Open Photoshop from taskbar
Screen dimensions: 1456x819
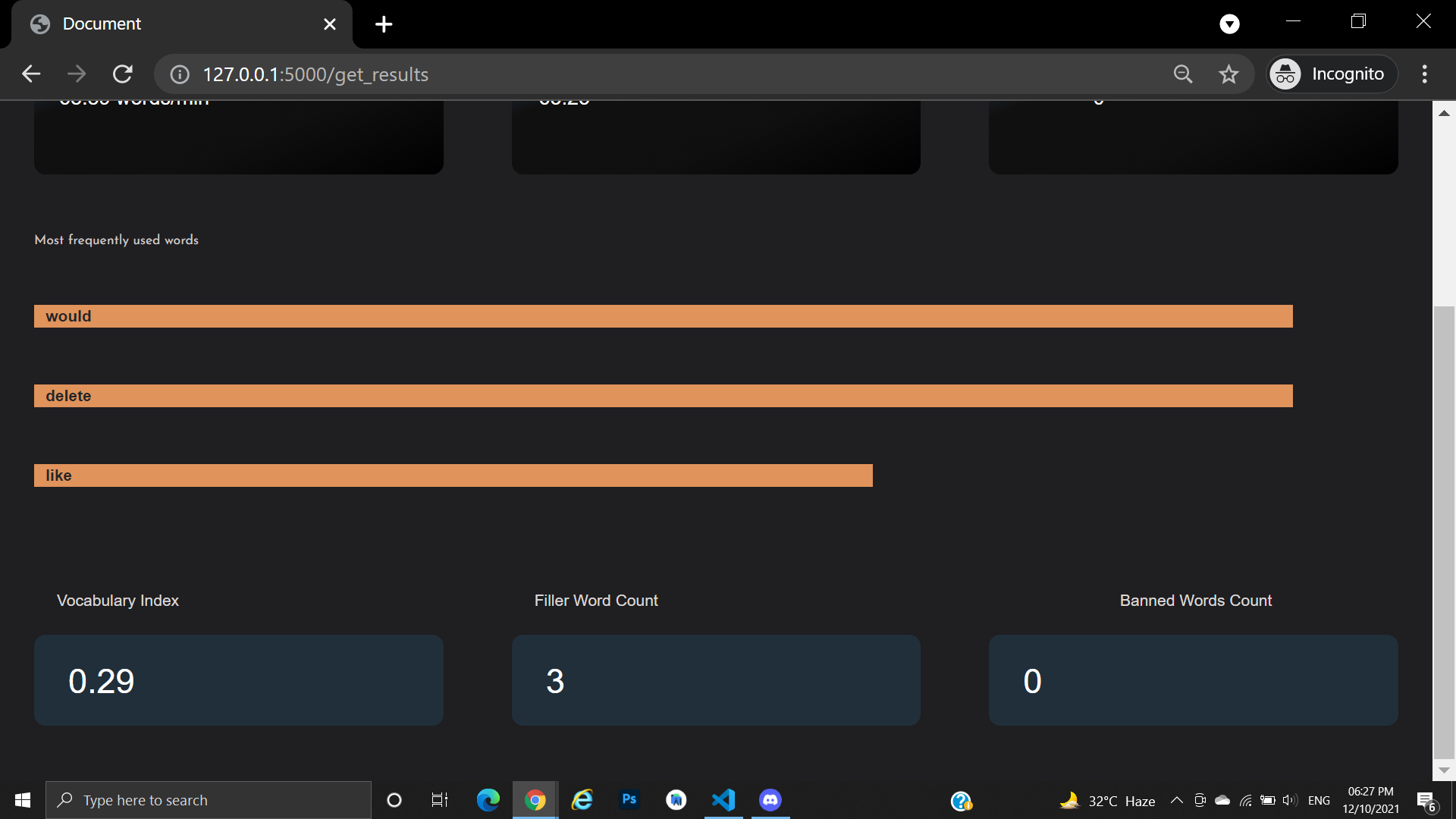(629, 799)
